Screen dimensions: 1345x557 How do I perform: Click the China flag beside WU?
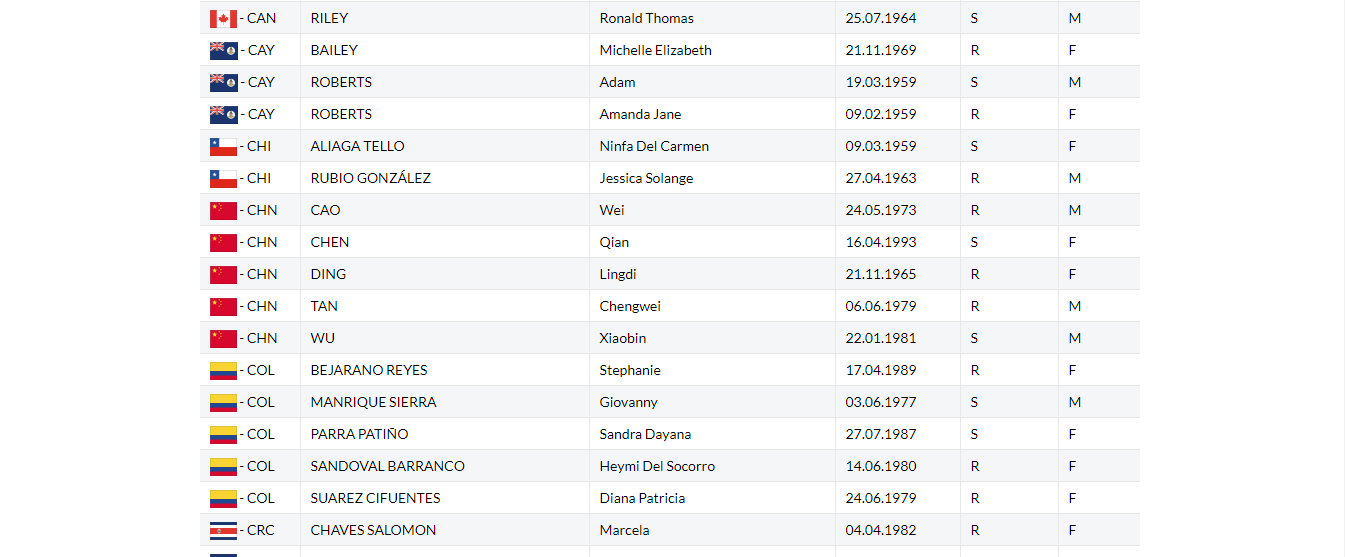[x=223, y=338]
